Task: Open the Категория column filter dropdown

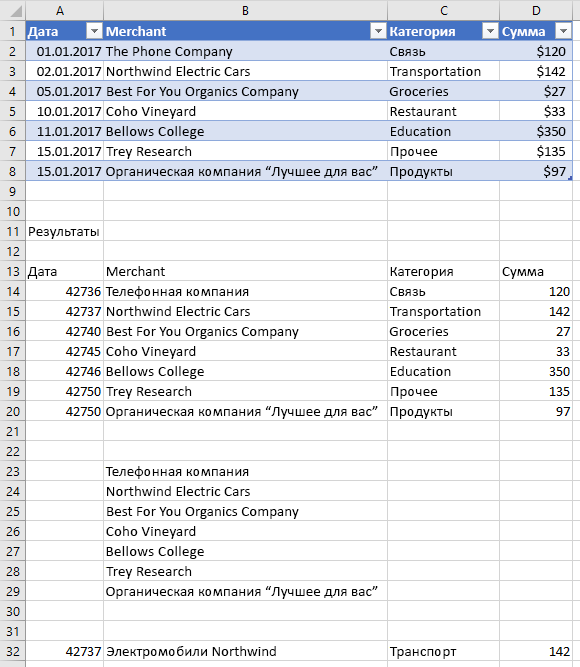Action: point(490,31)
